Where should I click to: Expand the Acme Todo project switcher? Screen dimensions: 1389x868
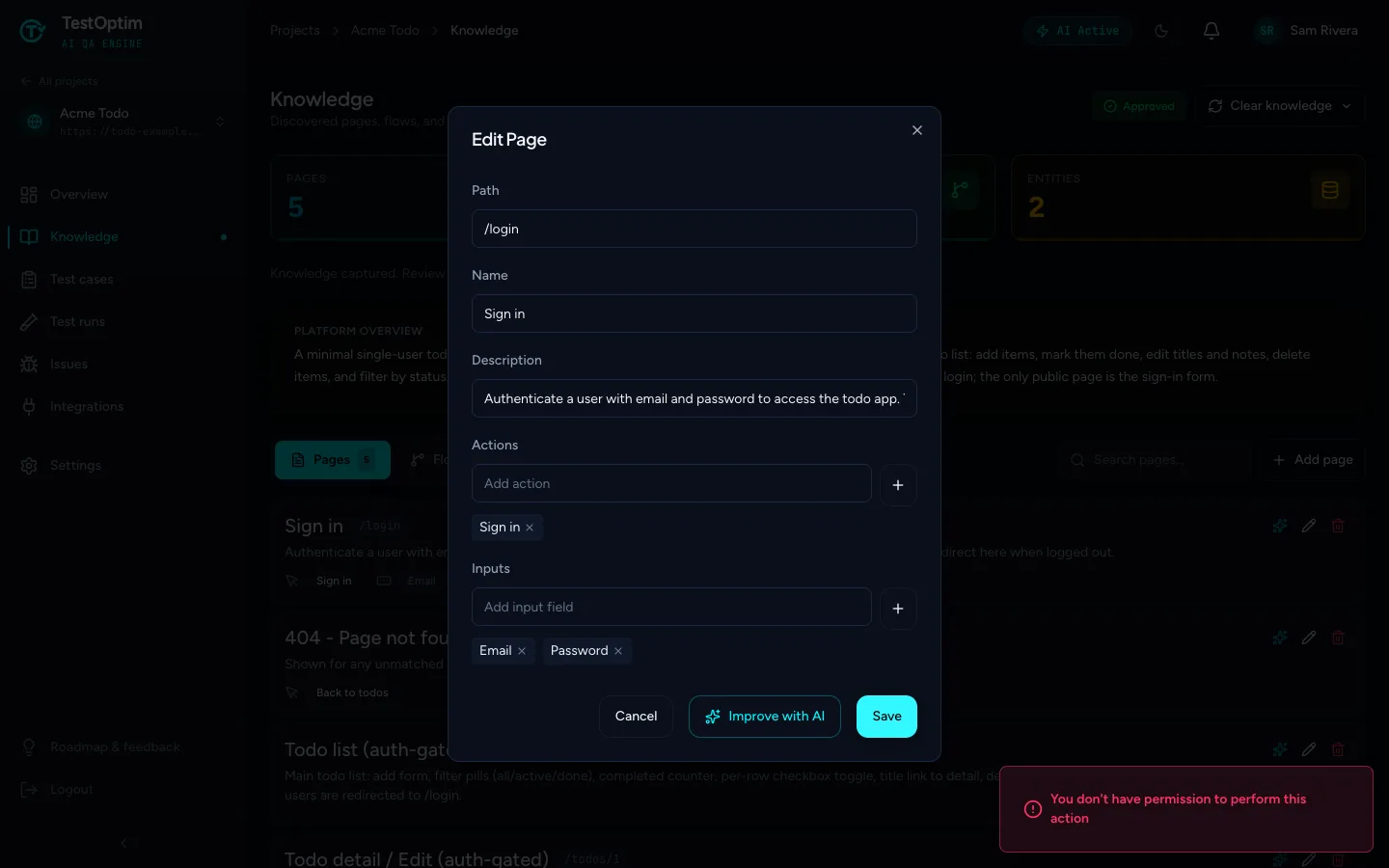[x=124, y=122]
